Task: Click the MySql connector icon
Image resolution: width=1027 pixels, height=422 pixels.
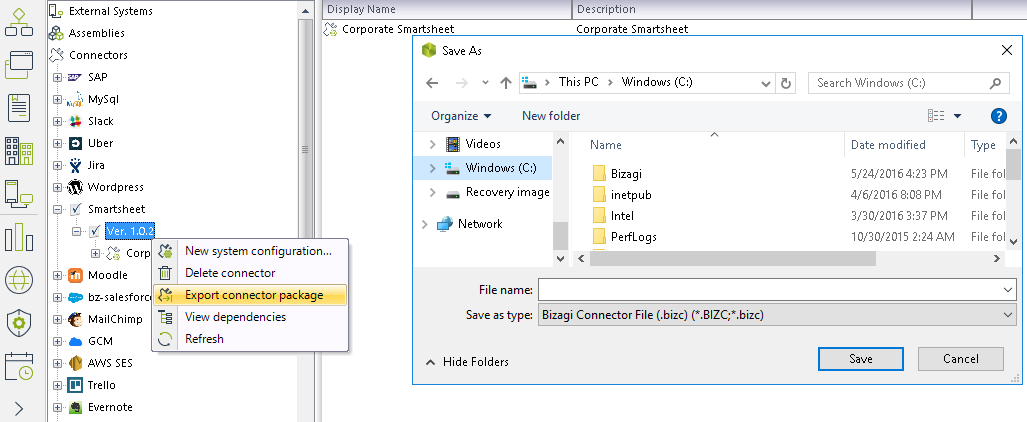Action: [x=75, y=100]
